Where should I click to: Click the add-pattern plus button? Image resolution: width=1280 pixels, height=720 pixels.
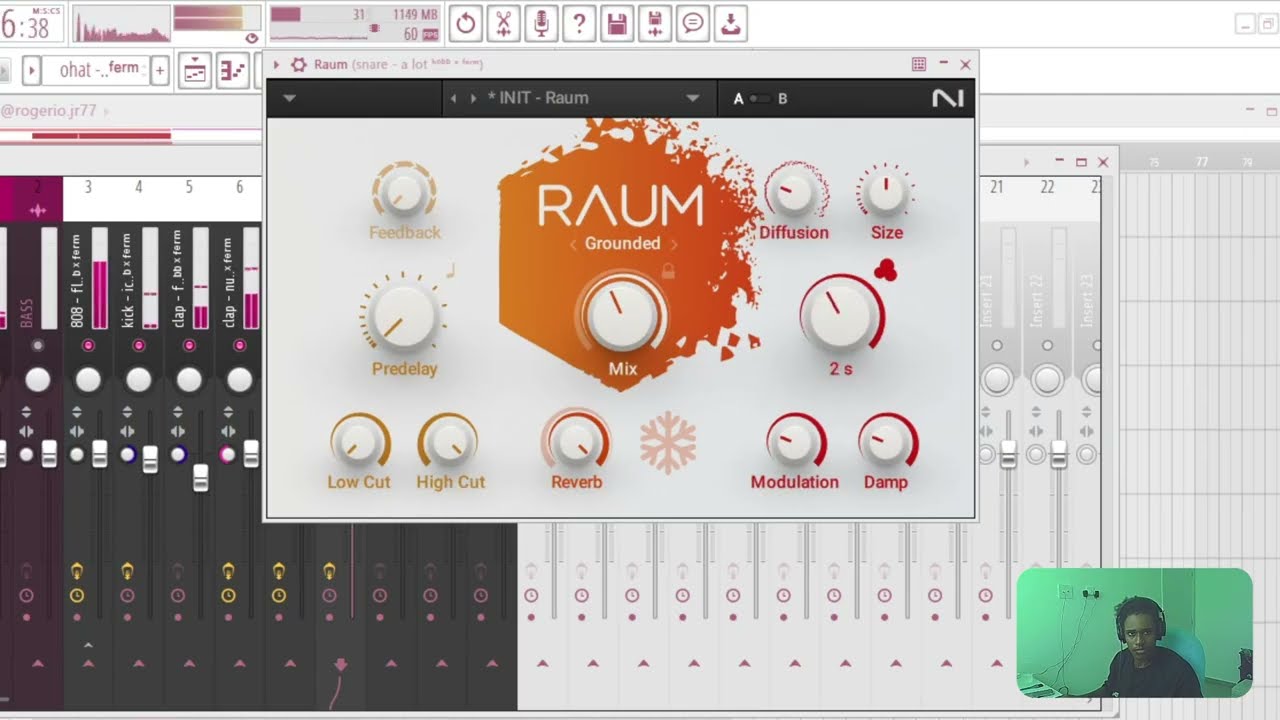click(160, 71)
